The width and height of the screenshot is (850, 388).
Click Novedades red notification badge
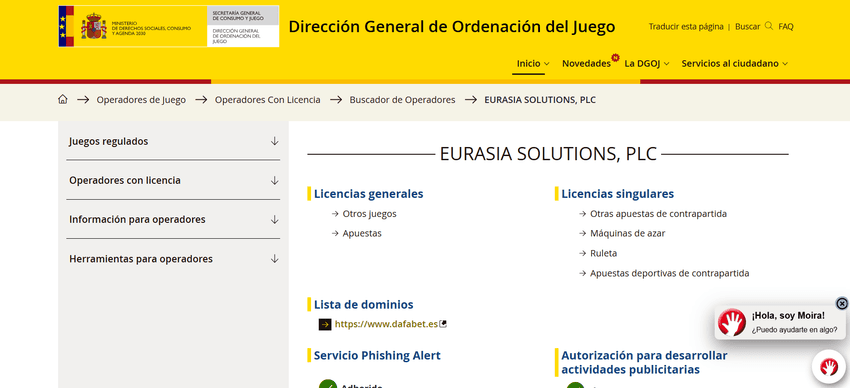coord(615,57)
